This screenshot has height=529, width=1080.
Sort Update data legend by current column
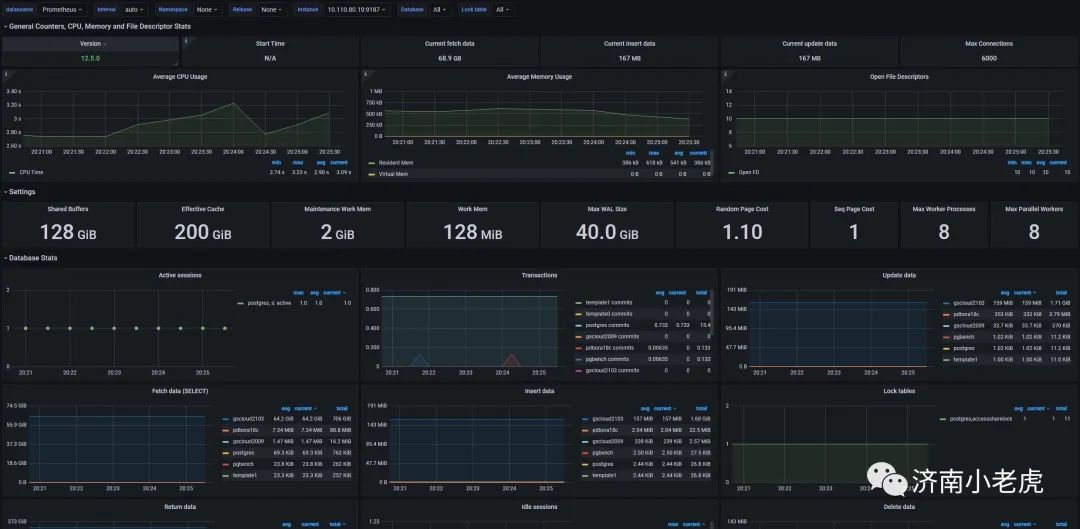coord(1024,293)
